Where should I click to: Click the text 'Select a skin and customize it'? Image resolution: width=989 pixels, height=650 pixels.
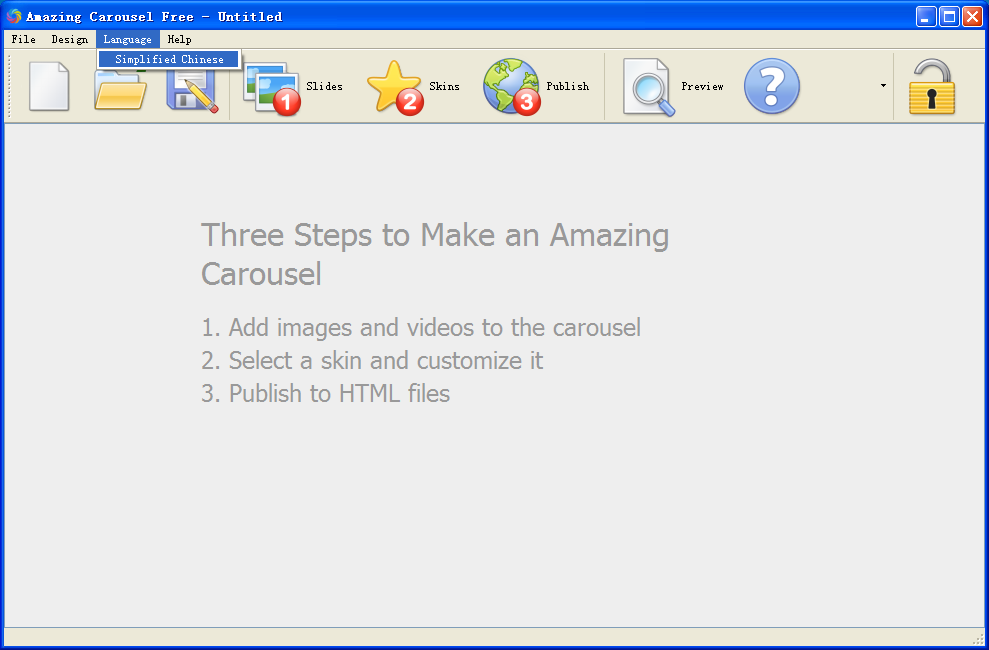pyautogui.click(x=385, y=361)
